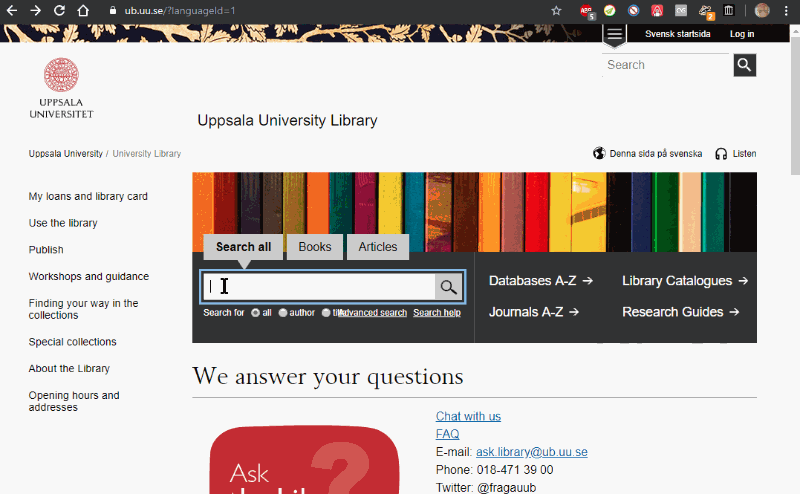Screen dimensions: 800x494
Task: Switch to the Search all tab
Action: click(243, 247)
